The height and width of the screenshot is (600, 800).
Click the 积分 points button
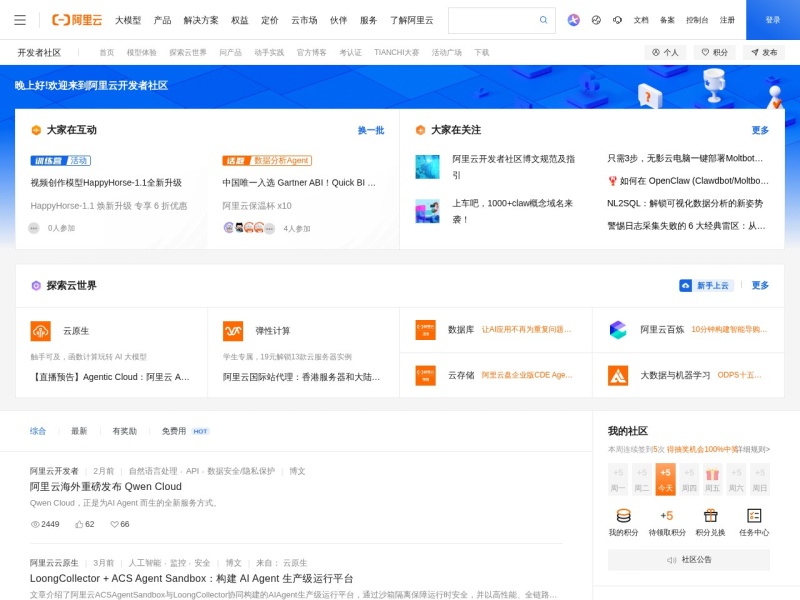pos(714,52)
